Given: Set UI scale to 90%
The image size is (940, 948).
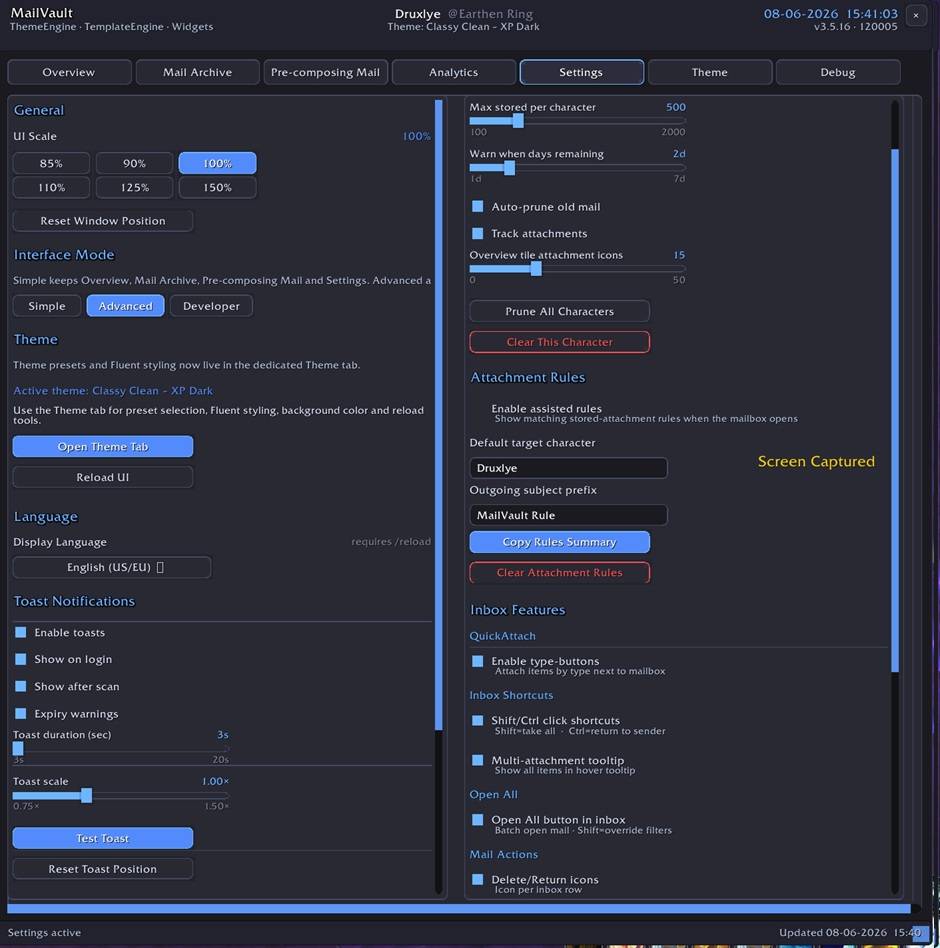Looking at the screenshot, I should click(x=134, y=163).
